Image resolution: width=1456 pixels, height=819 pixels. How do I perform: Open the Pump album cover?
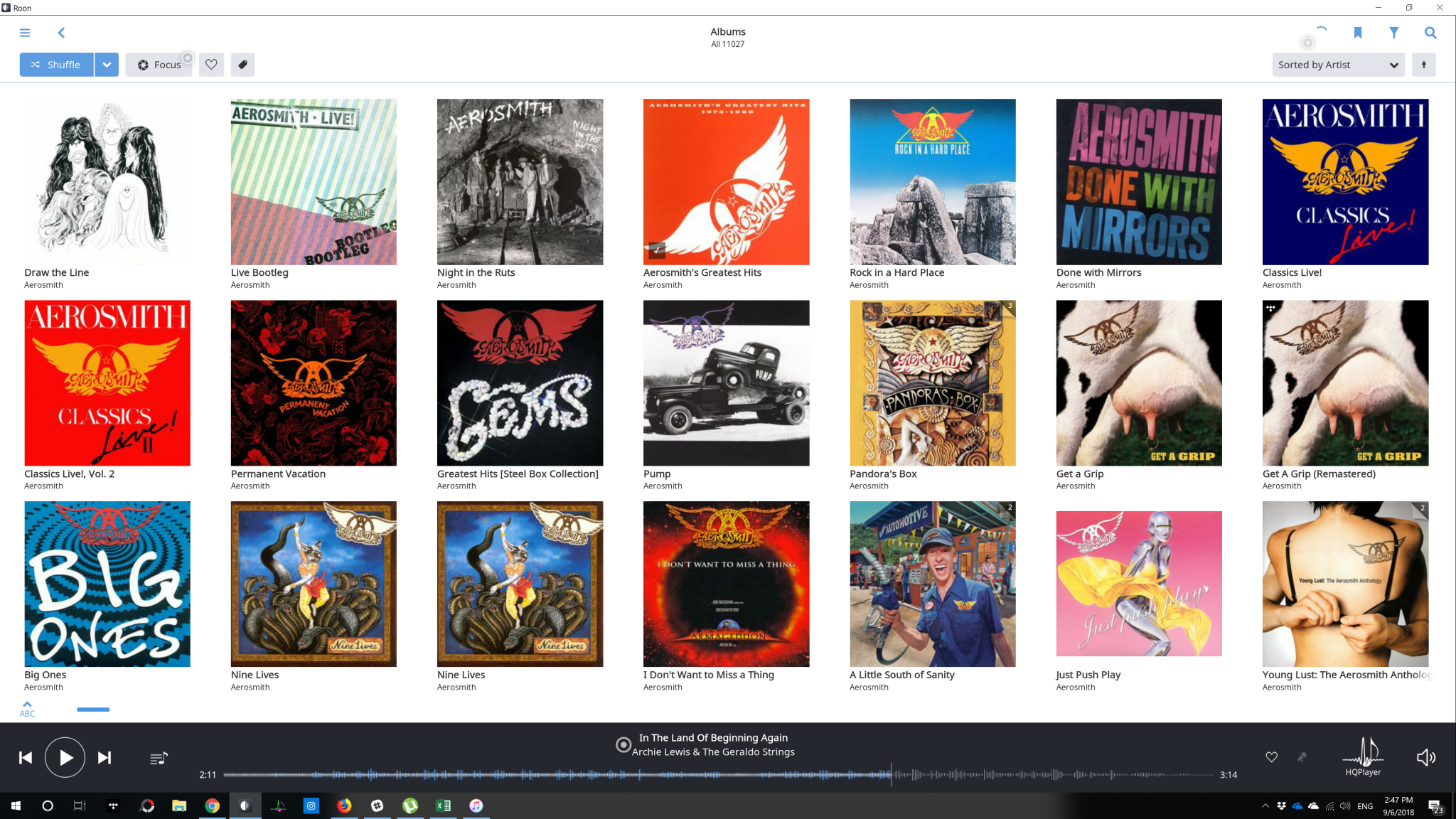(x=726, y=383)
